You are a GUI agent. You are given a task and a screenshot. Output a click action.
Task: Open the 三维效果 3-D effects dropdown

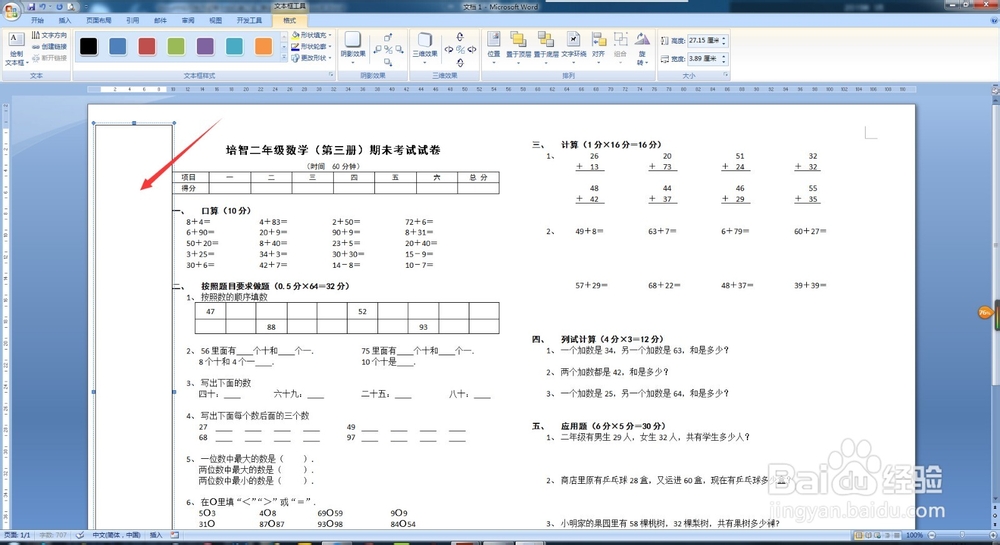pos(425,48)
